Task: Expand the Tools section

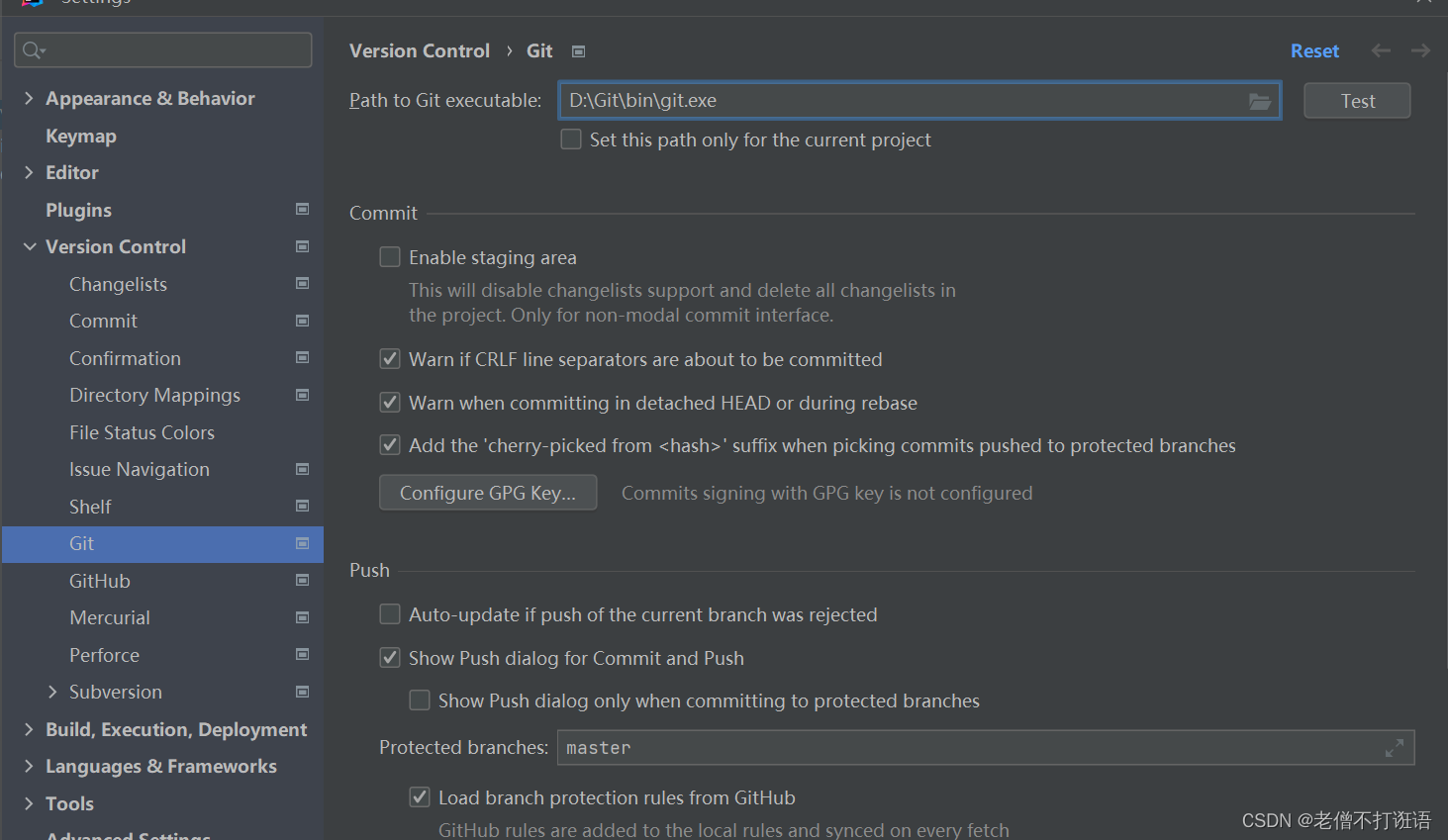Action: pos(29,803)
